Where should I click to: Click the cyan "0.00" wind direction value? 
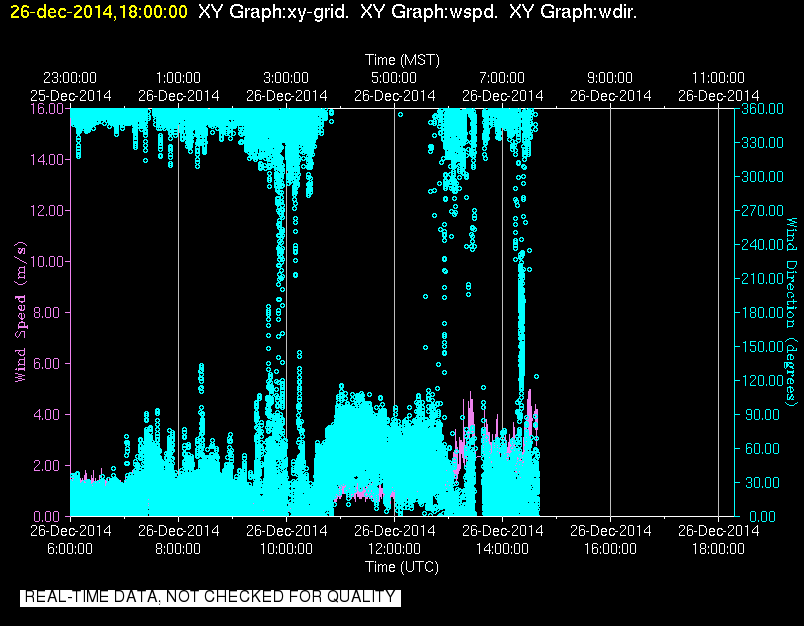[762, 516]
